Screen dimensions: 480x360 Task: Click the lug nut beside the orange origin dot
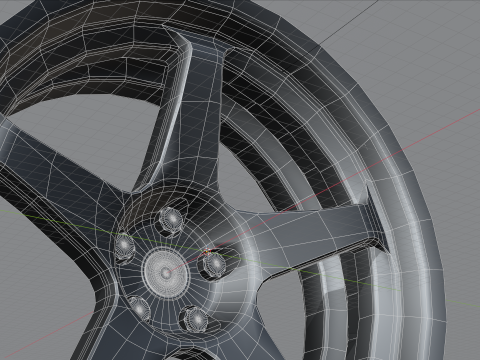pos(213,265)
